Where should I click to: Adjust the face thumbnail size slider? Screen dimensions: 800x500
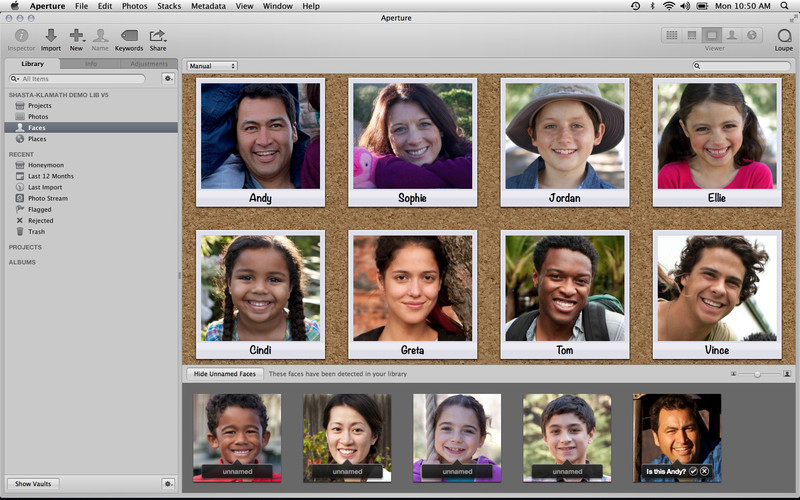click(757, 374)
